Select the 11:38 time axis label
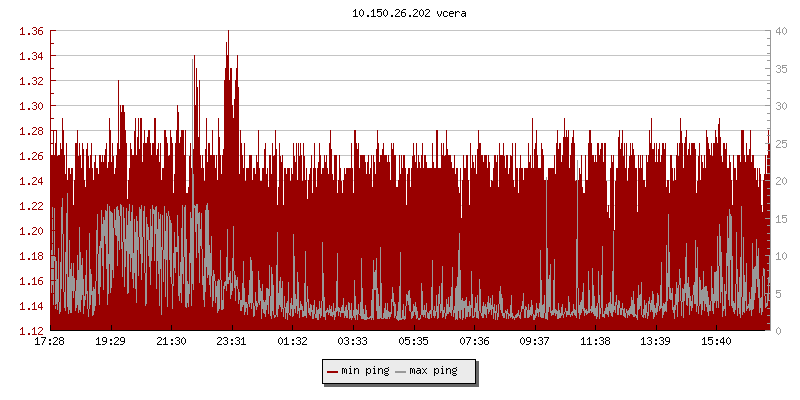 [595, 342]
